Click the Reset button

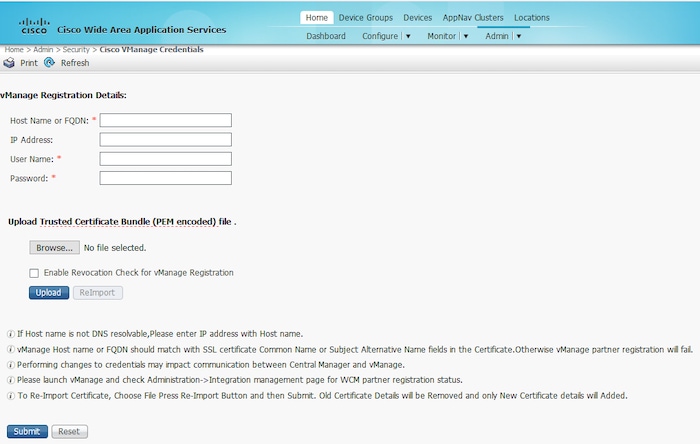[69, 432]
